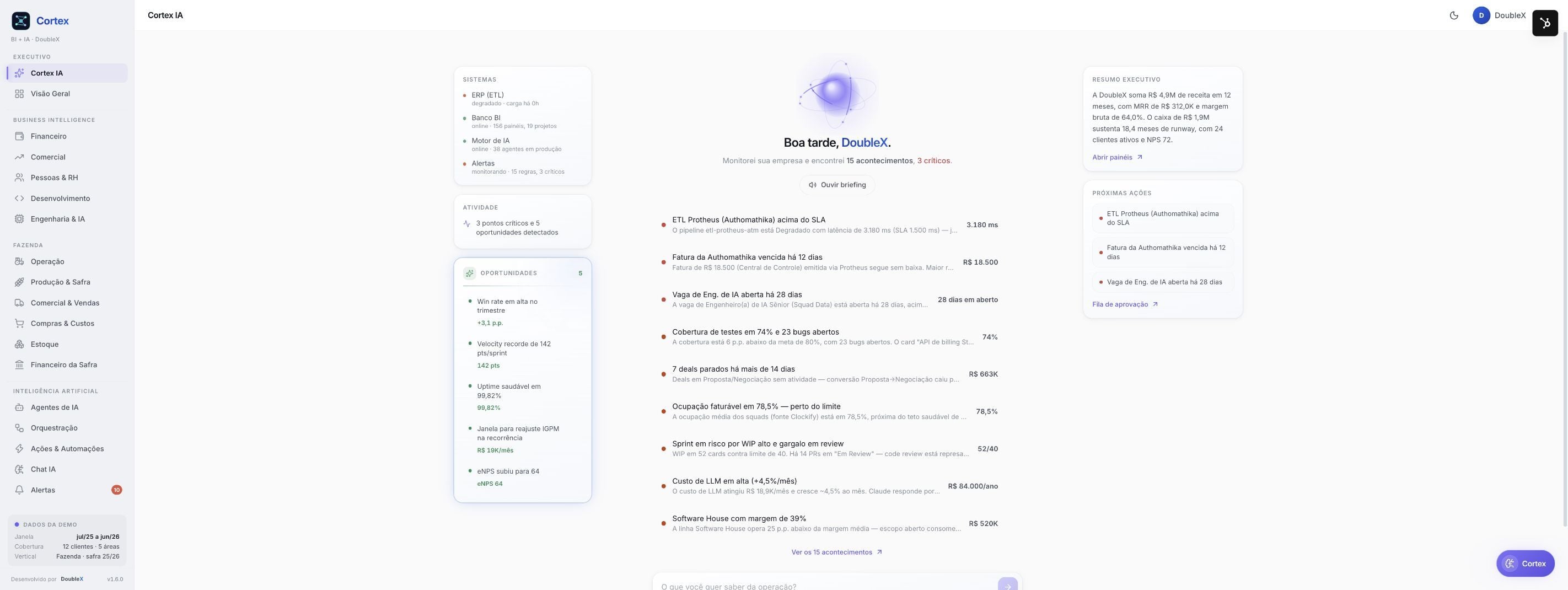The width and height of the screenshot is (1568, 590).
Task: Open 7 deals parados event row
Action: point(830,374)
